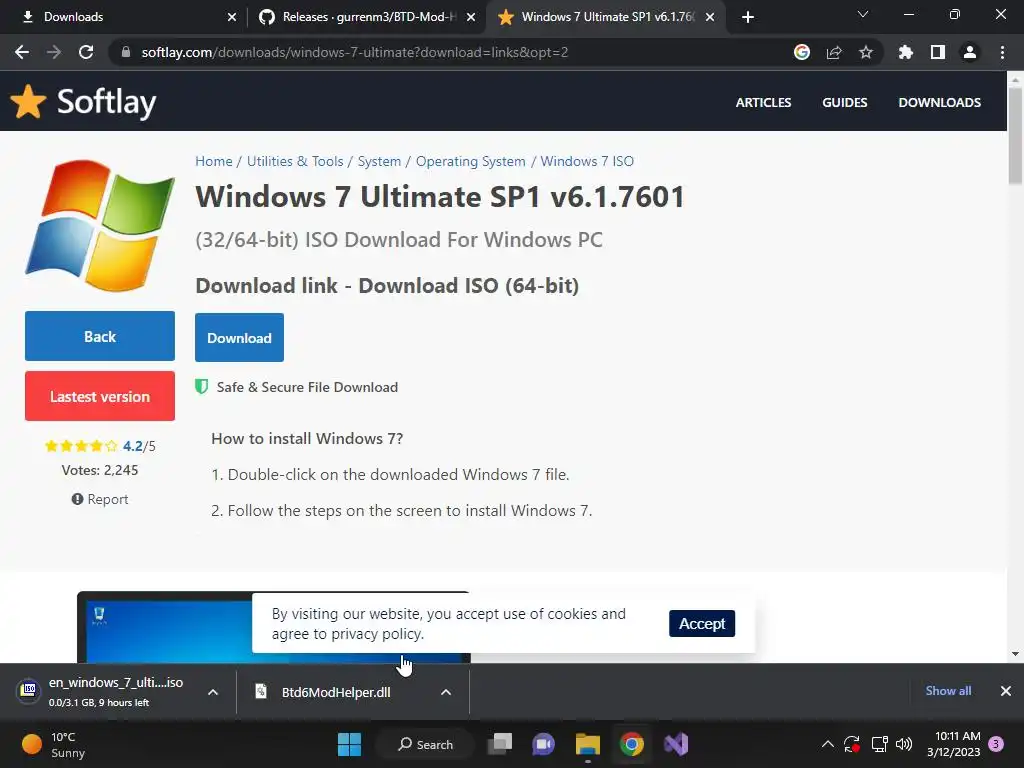Open the DOWNLOADS menu
This screenshot has width=1024, height=768.
(940, 103)
